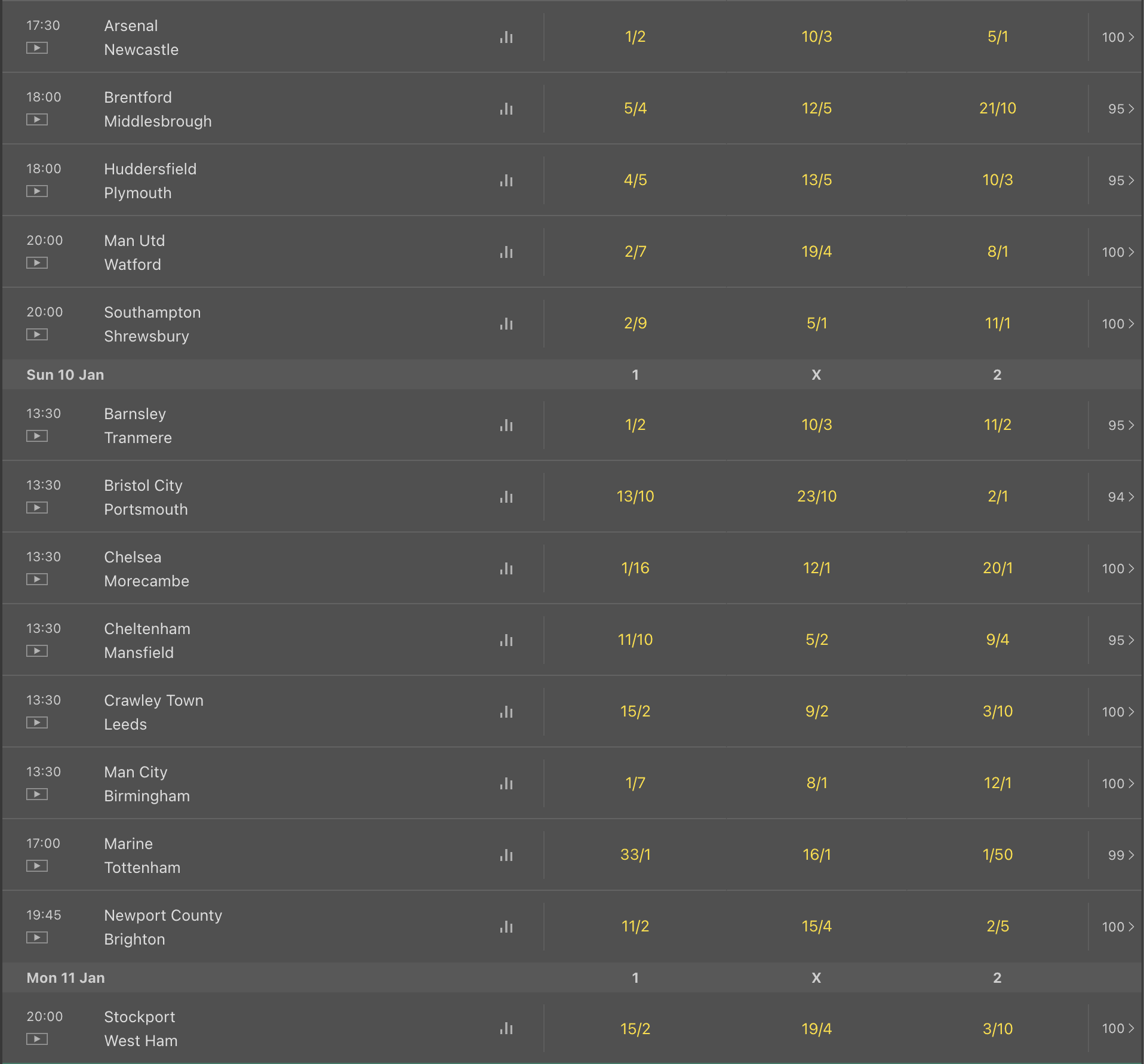Select West Ham away odds 3/10
This screenshot has width=1144, height=1064.
coord(997,1029)
